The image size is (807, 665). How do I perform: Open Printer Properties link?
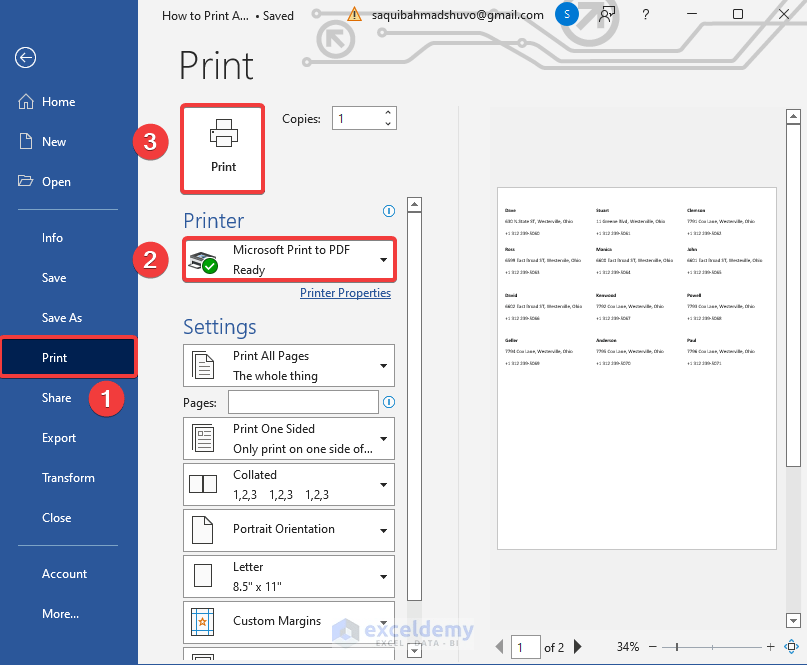tap(345, 293)
